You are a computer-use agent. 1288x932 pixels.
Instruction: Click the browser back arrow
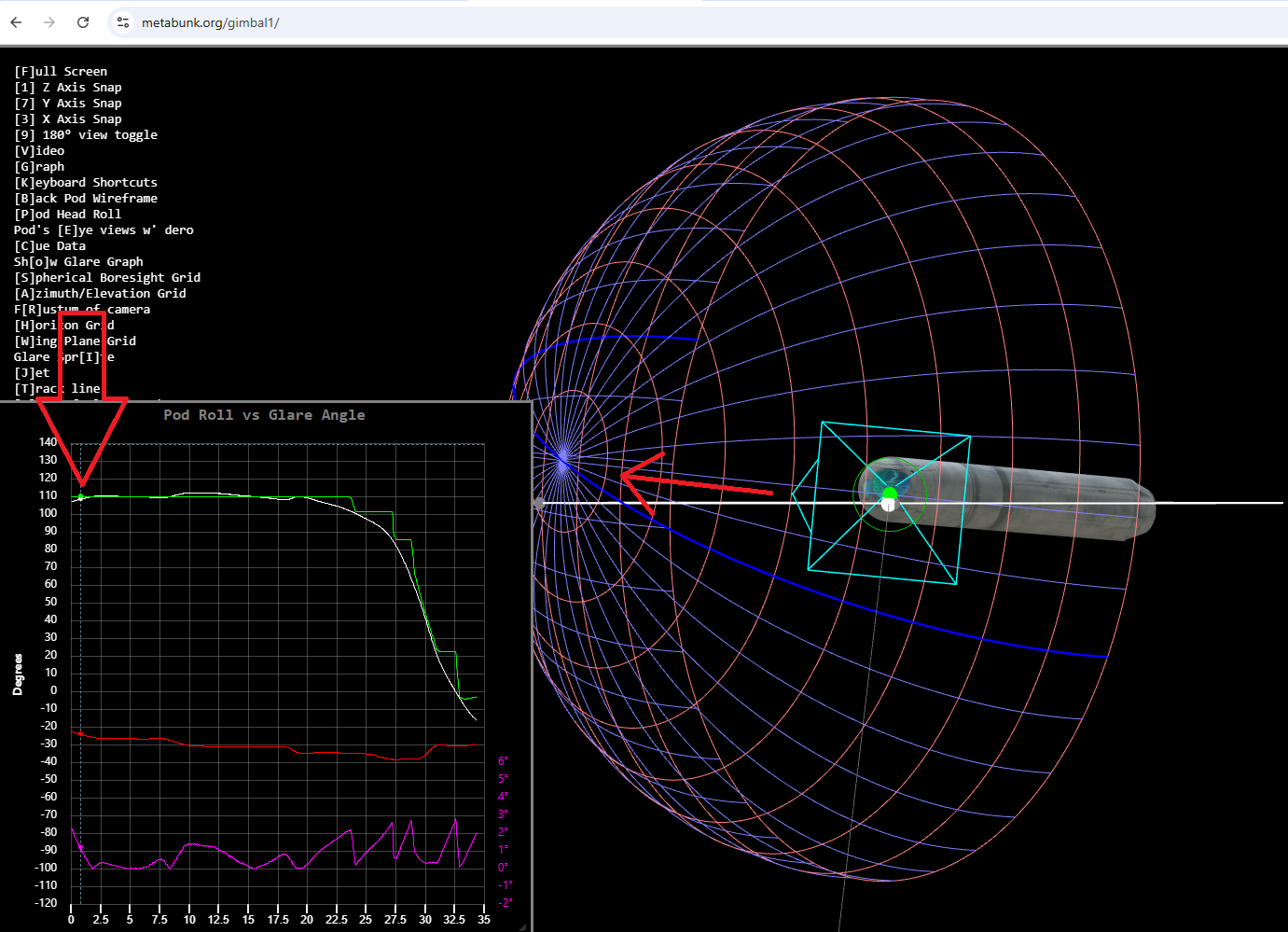coord(16,21)
